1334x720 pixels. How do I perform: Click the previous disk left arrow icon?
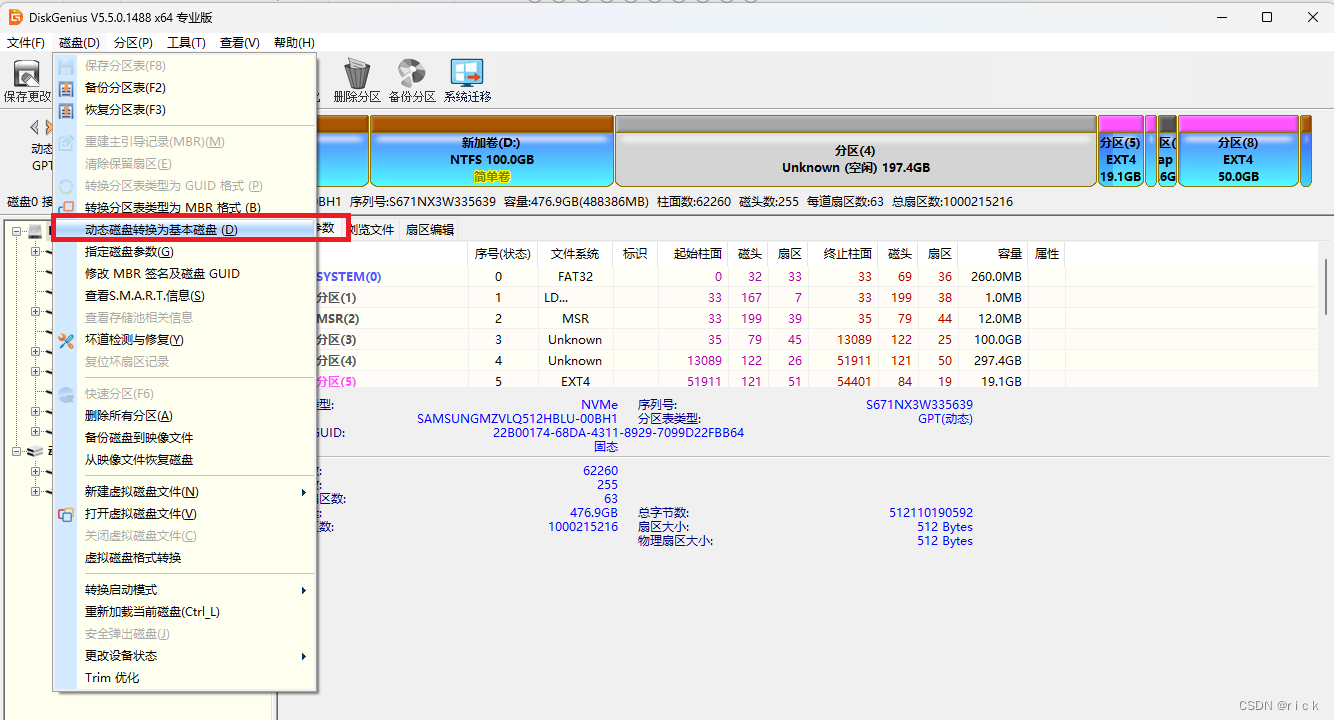[x=34, y=127]
